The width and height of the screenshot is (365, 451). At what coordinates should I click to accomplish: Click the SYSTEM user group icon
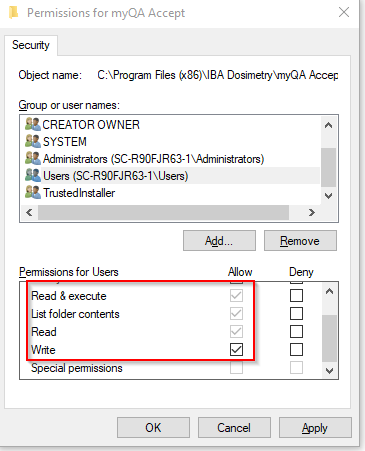[33, 141]
